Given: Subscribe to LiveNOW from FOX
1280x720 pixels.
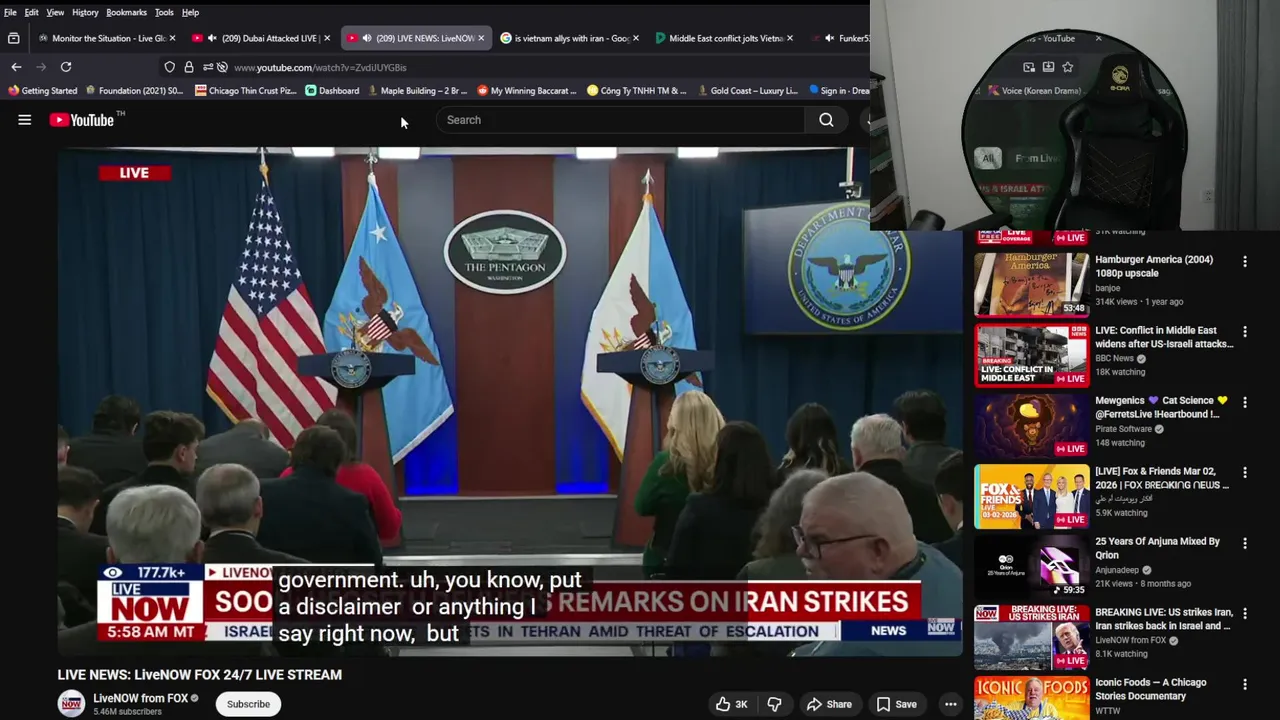Looking at the screenshot, I should [x=248, y=704].
